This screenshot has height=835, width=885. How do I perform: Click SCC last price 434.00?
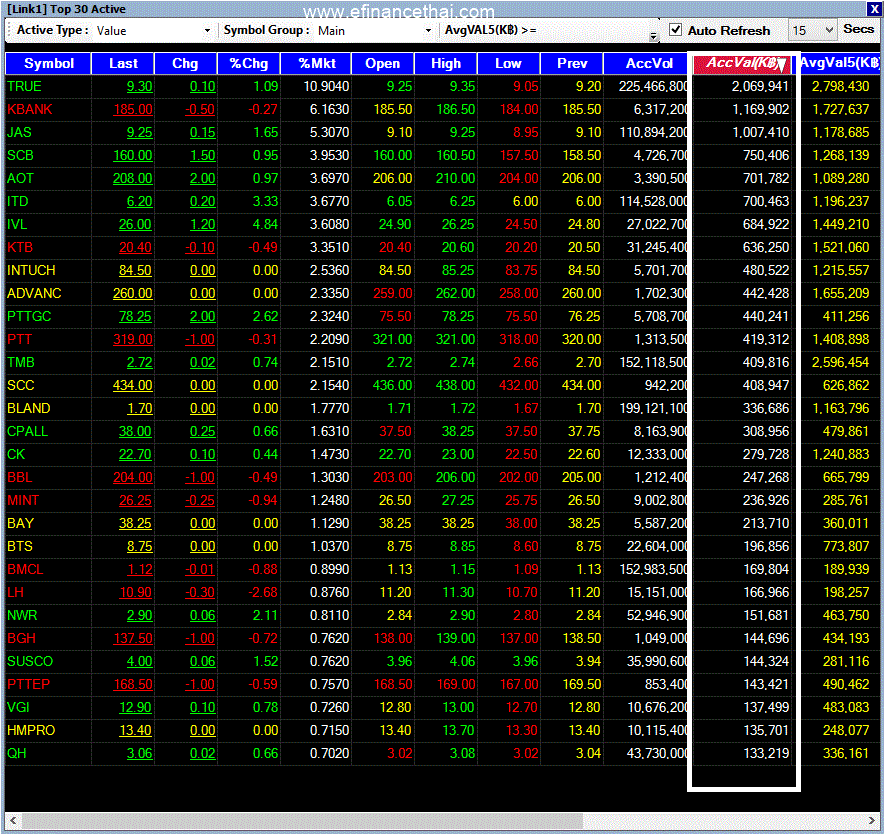[133, 386]
